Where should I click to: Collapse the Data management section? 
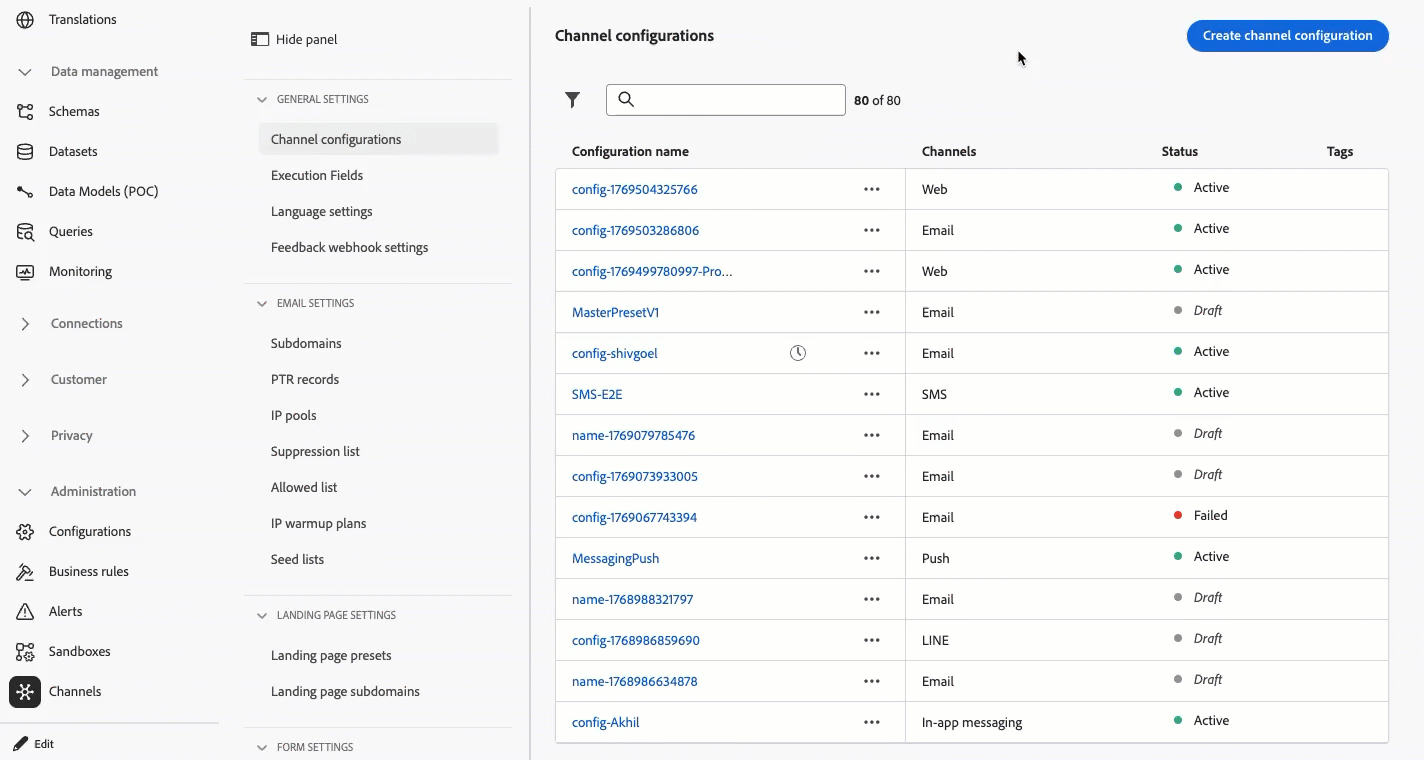click(x=25, y=72)
